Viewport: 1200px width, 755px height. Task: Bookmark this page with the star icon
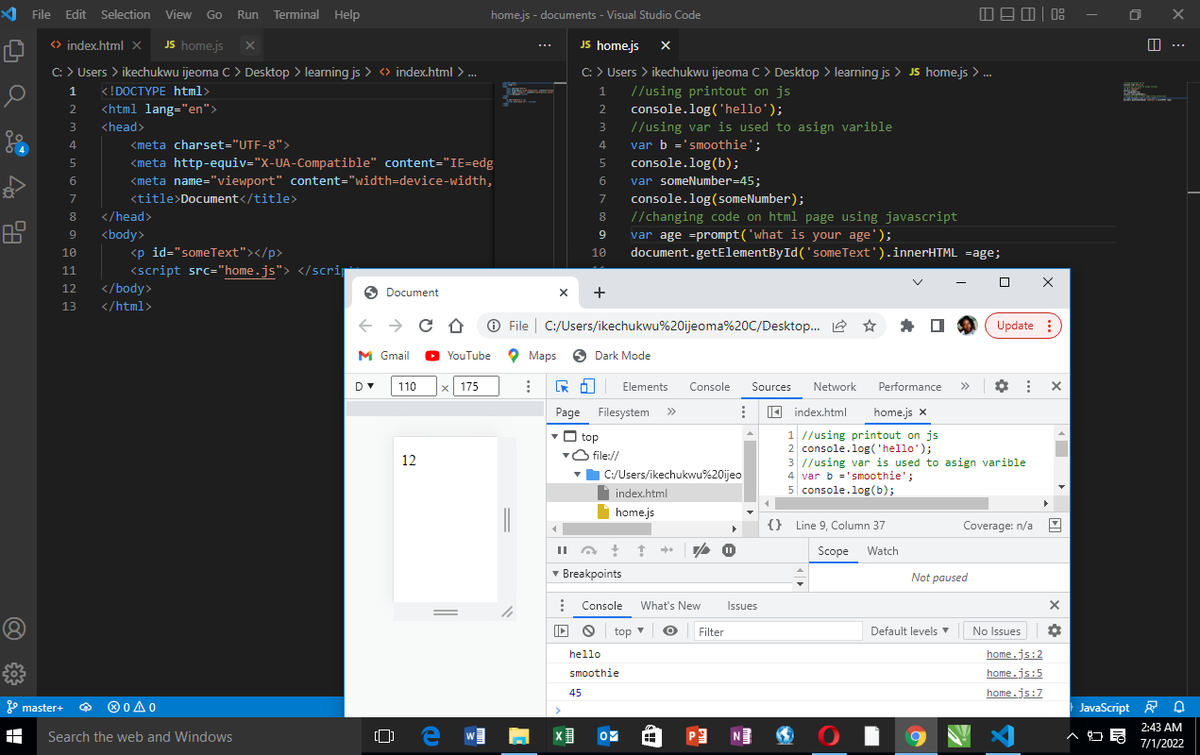pos(869,326)
